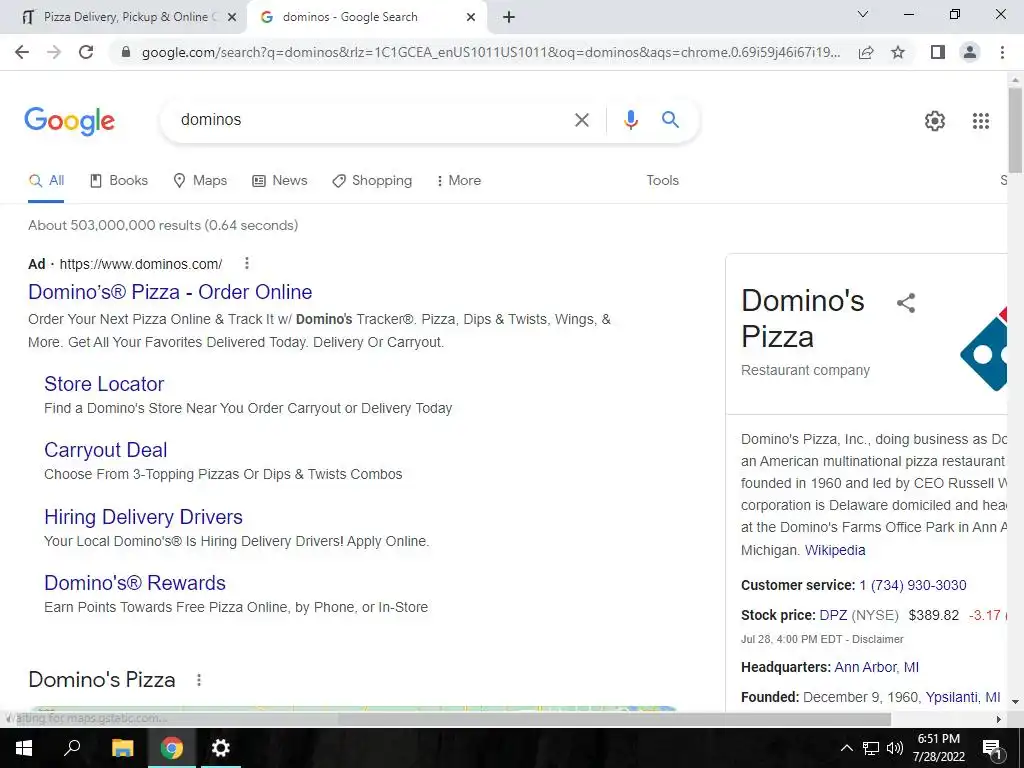This screenshot has width=1024, height=768.
Task: Expand the More search categories menu
Action: (458, 180)
